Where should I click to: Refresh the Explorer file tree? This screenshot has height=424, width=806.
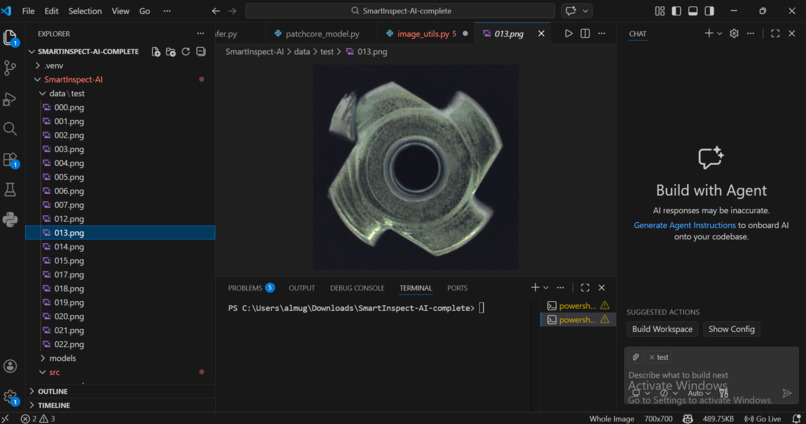click(x=186, y=51)
